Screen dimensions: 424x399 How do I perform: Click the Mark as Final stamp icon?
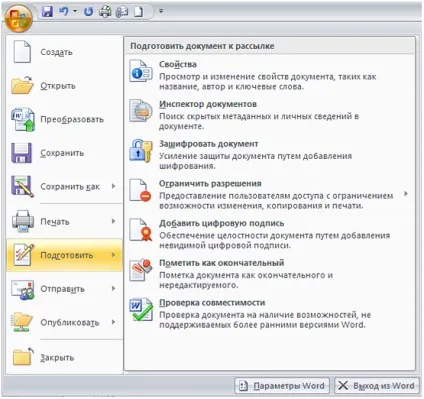coord(141,269)
